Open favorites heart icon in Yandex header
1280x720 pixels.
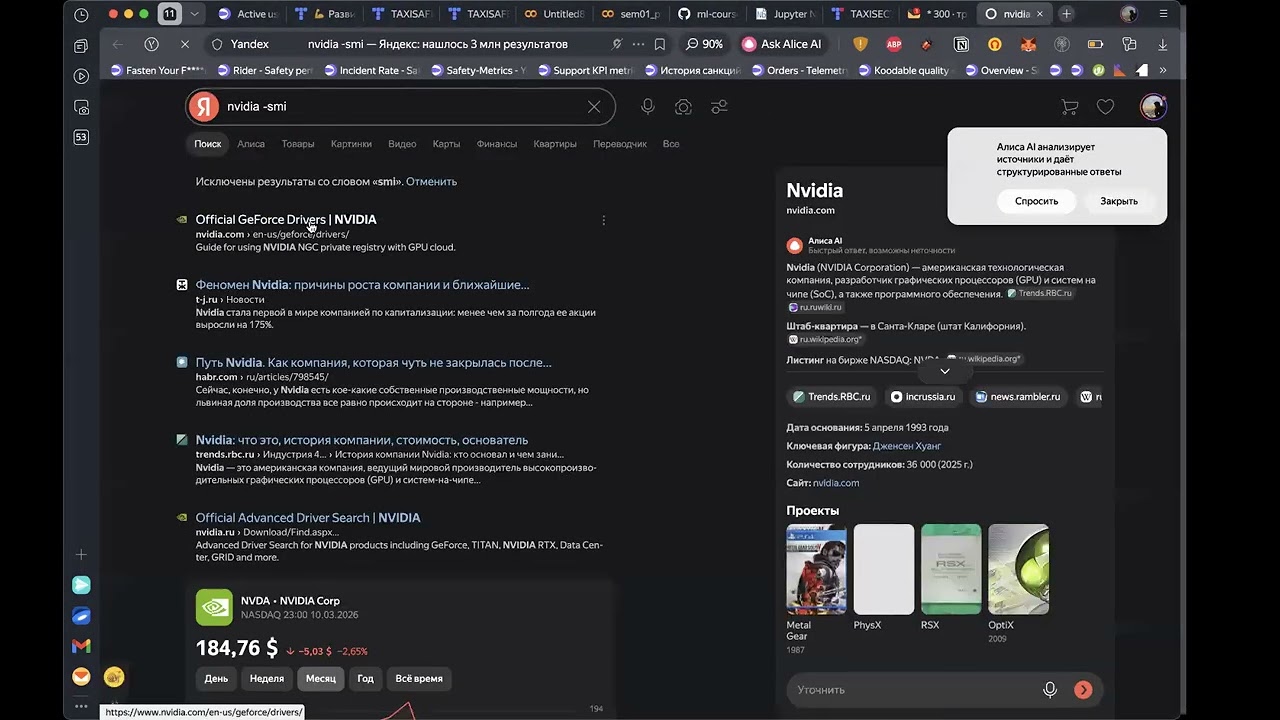point(1105,107)
